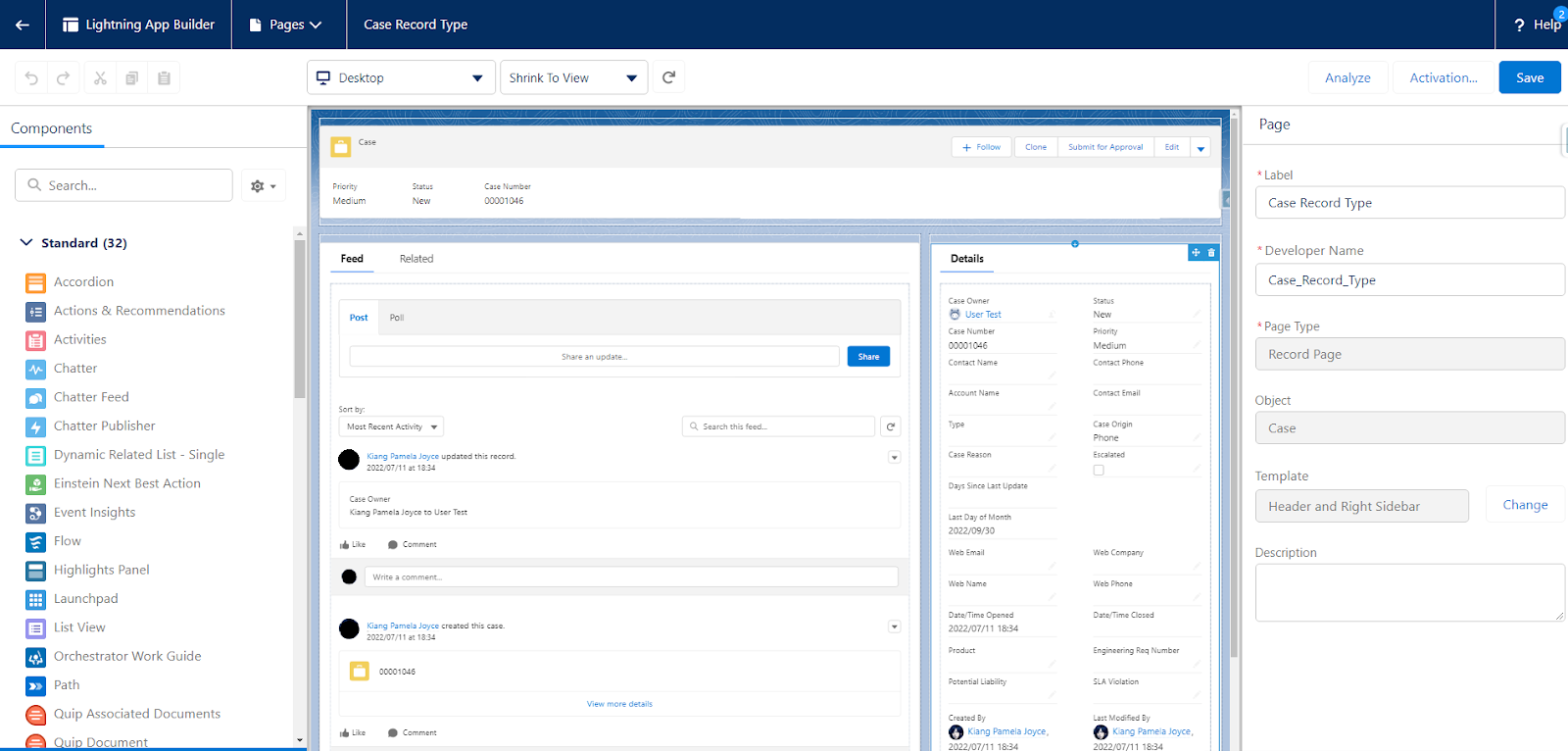Click Submit for Approval button
The image size is (1568, 751).
point(1105,147)
